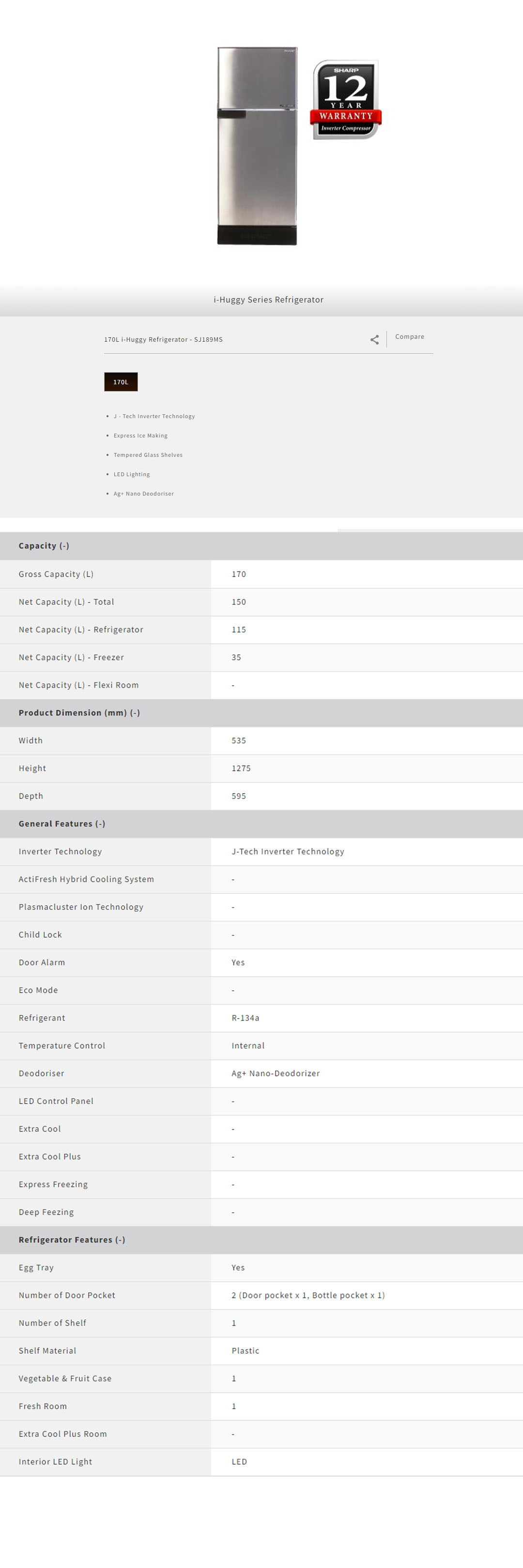Click the LED Lighting bullet
Screen dimensions: 523x1568
tap(132, 475)
